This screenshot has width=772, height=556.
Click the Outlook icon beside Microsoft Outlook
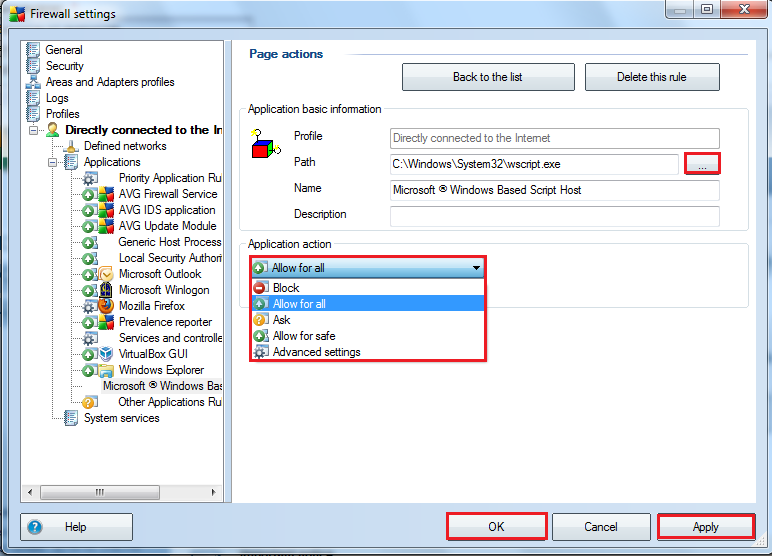pos(106,274)
